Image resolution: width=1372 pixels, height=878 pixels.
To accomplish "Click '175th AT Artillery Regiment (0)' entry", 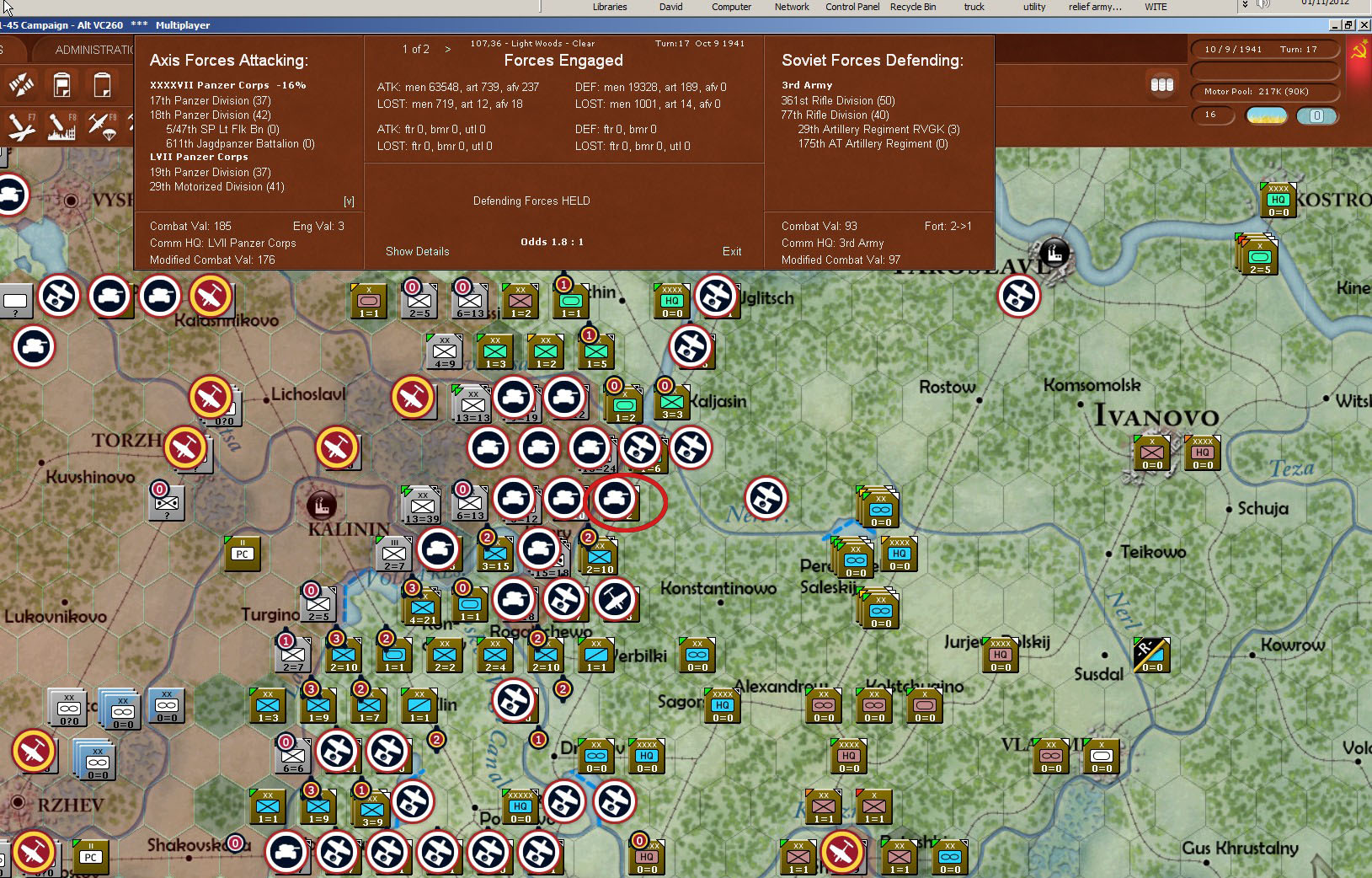I will tap(873, 143).
